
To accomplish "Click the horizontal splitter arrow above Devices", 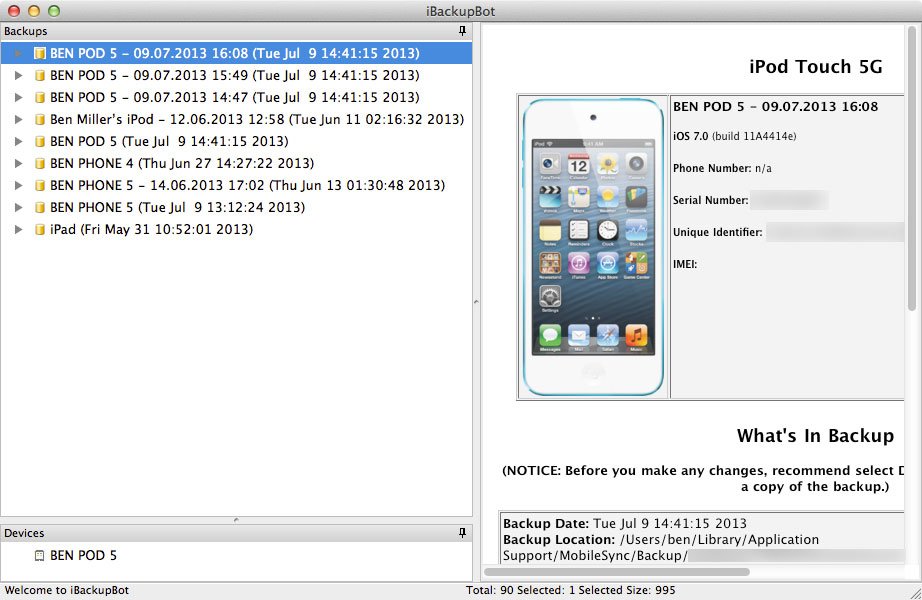I will [x=236, y=520].
